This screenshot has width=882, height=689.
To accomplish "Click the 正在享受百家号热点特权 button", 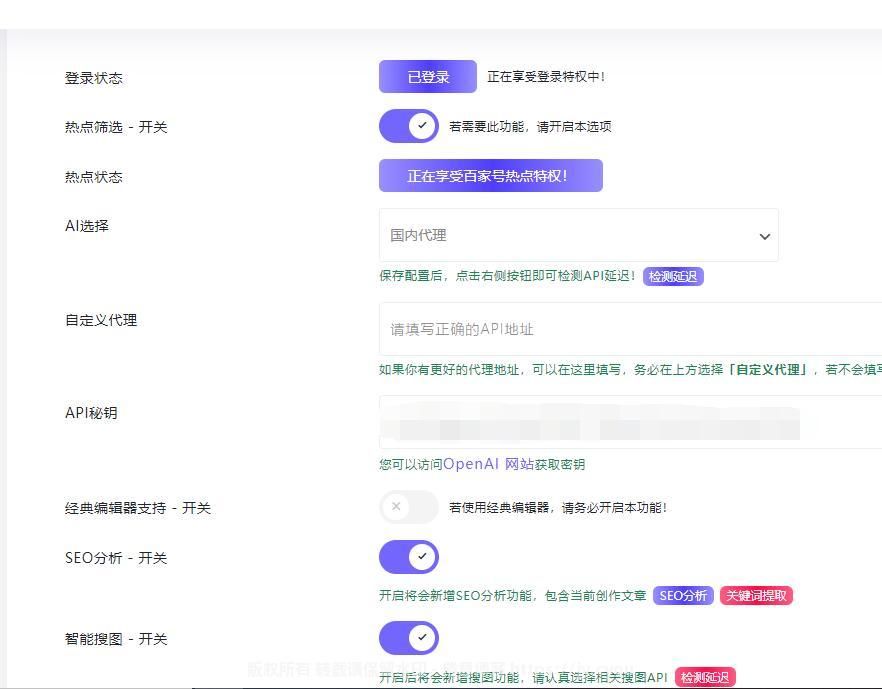I will coord(490,176).
